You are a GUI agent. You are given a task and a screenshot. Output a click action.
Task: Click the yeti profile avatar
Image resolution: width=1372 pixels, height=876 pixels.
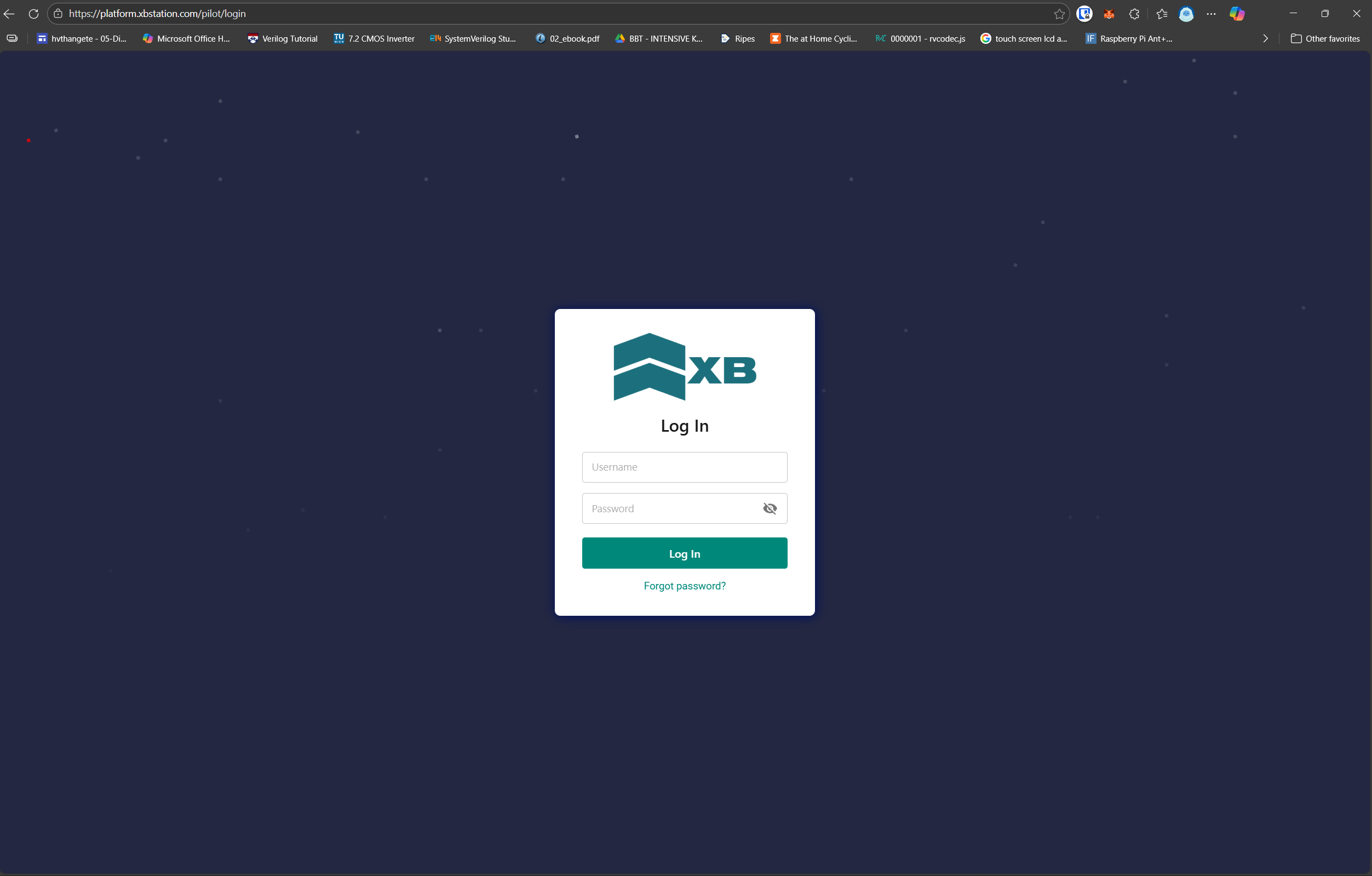coord(1186,14)
